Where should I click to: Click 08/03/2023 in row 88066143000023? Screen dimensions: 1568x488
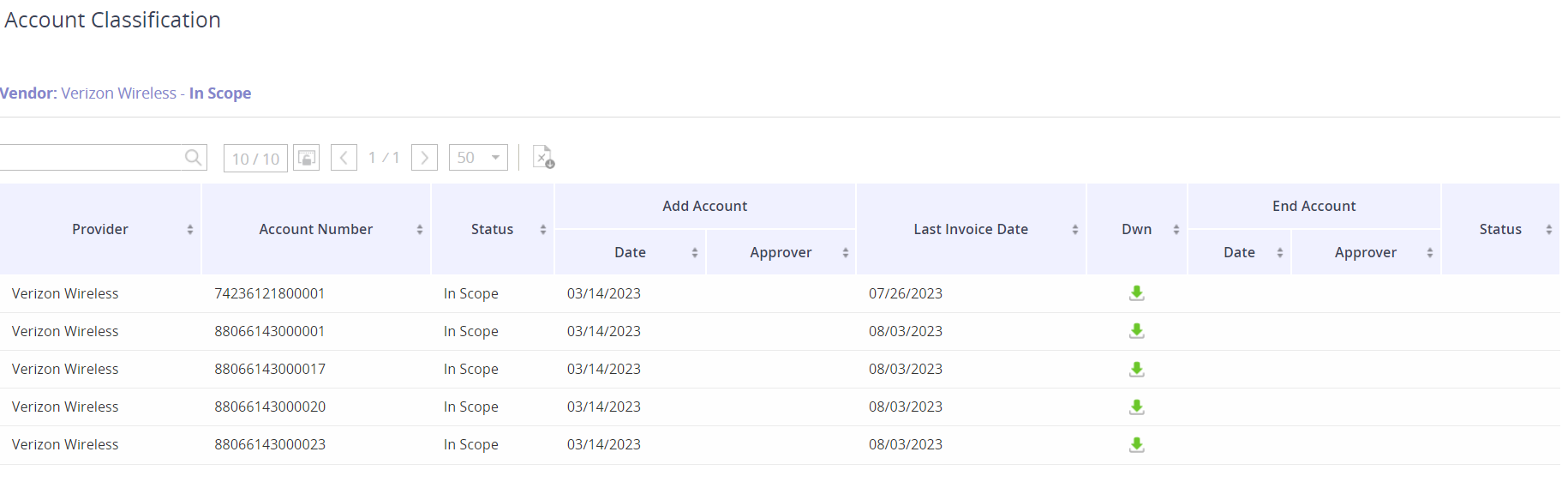tap(906, 444)
